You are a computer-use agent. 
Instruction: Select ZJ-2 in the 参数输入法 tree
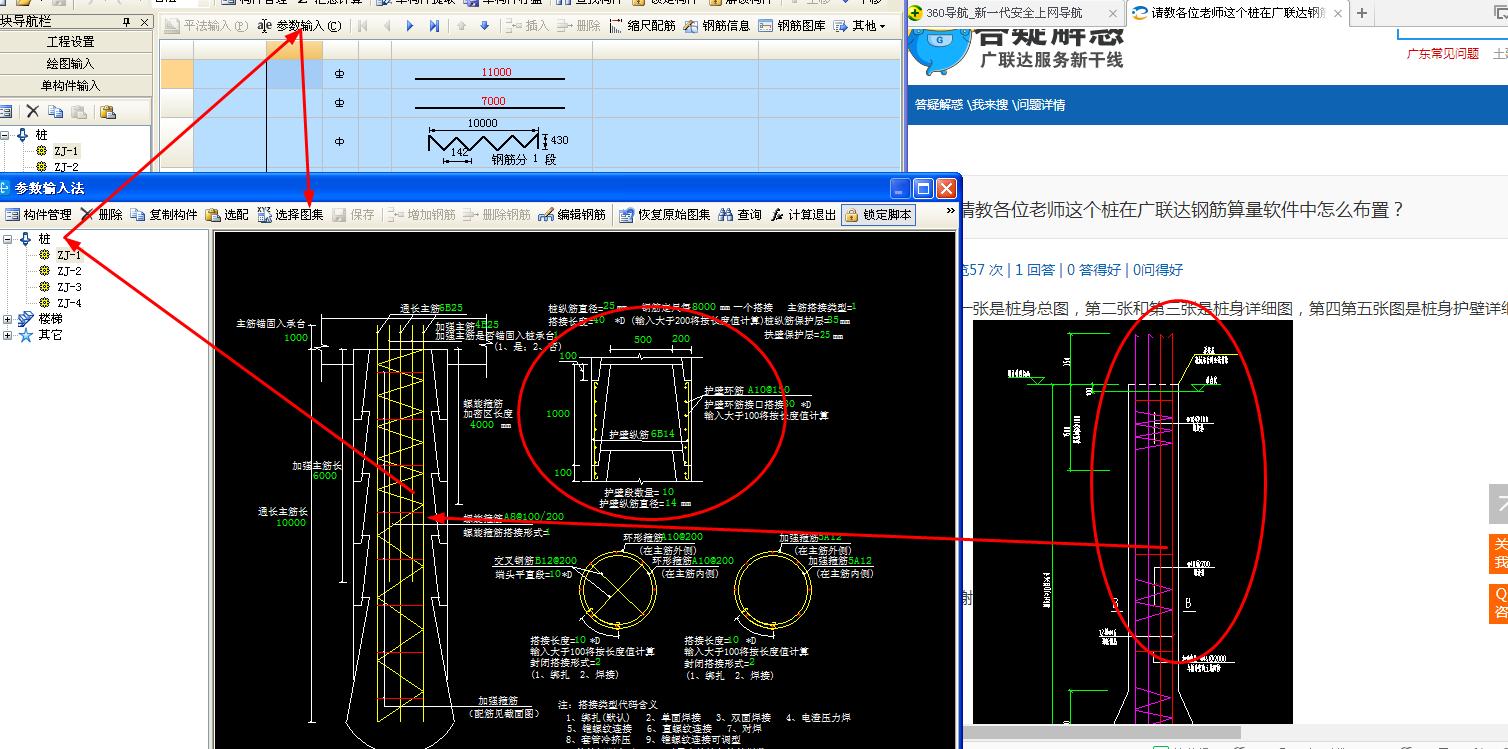pyautogui.click(x=69, y=271)
